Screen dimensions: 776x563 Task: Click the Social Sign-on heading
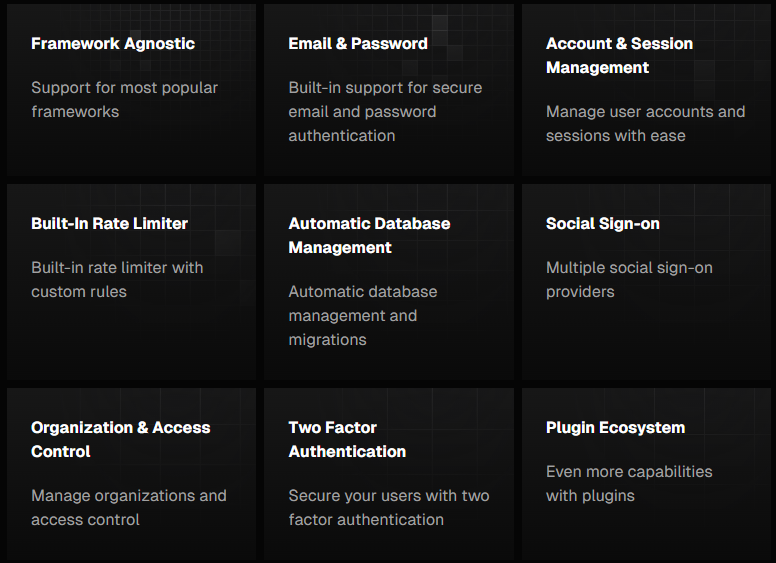[x=602, y=224]
